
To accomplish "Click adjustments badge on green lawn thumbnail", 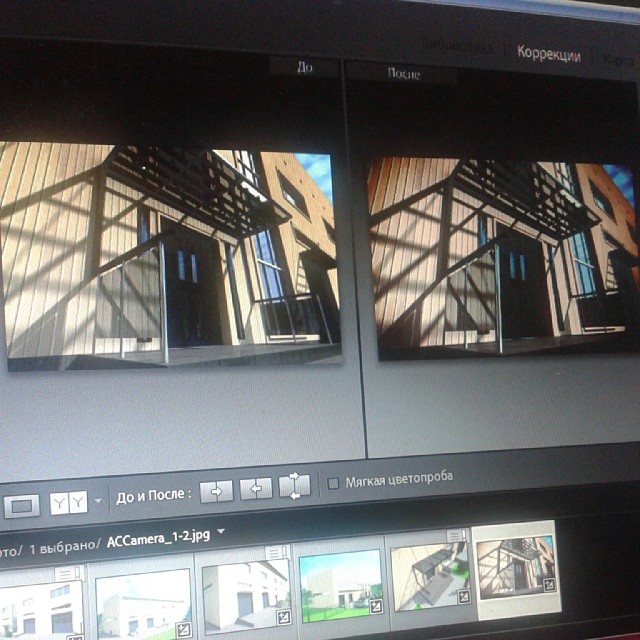I will [x=376, y=606].
